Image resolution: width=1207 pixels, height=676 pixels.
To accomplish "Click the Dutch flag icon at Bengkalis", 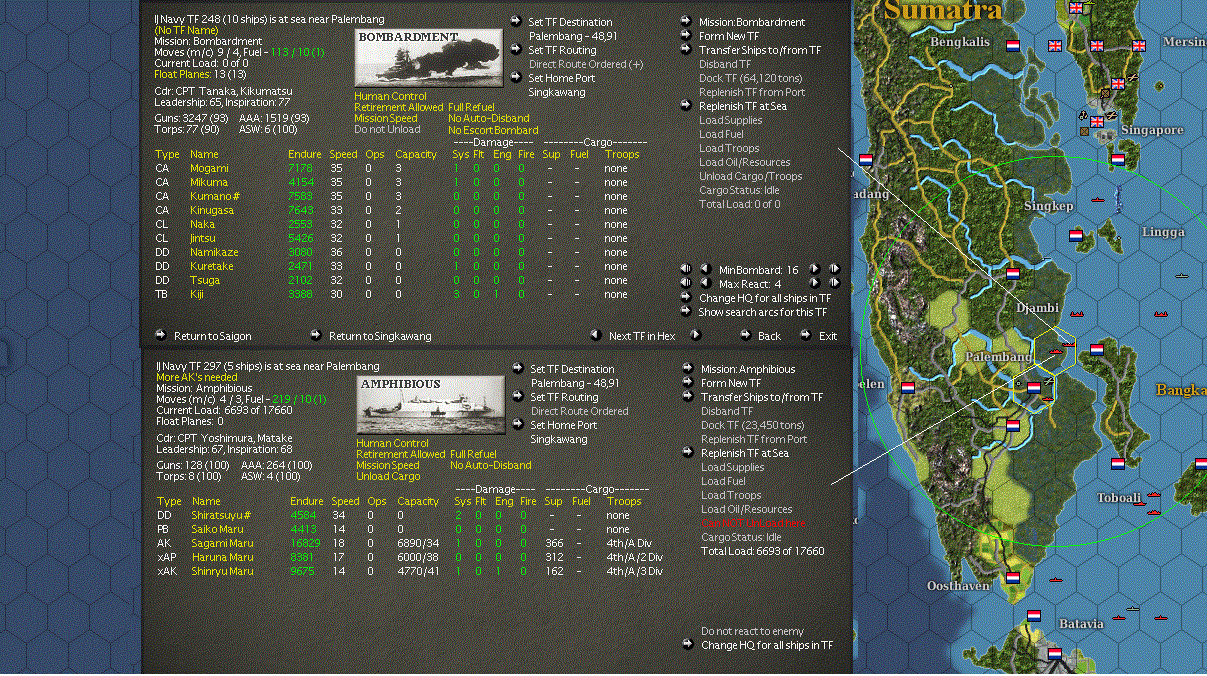I will (x=1012, y=46).
